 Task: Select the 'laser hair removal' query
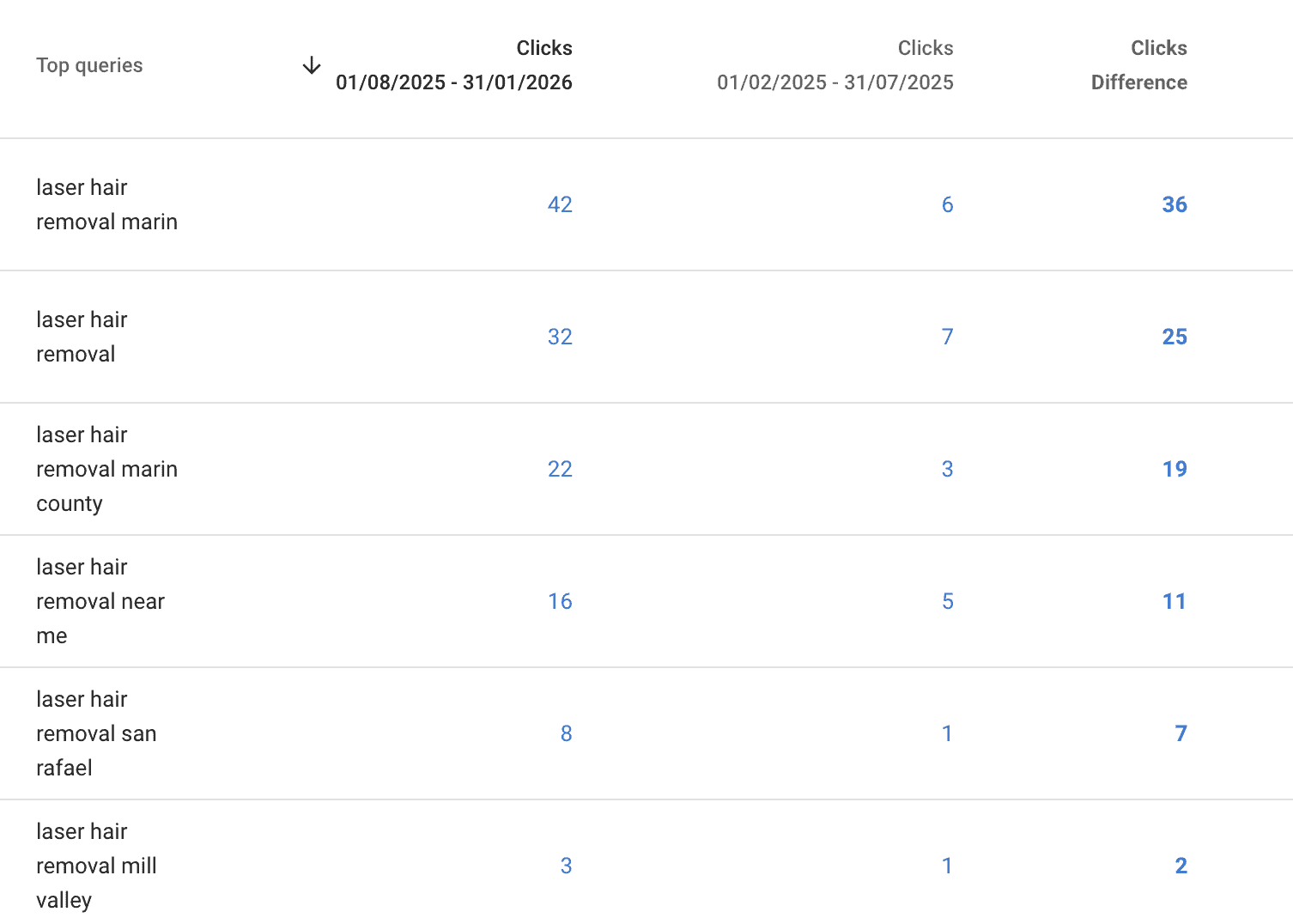coord(82,337)
